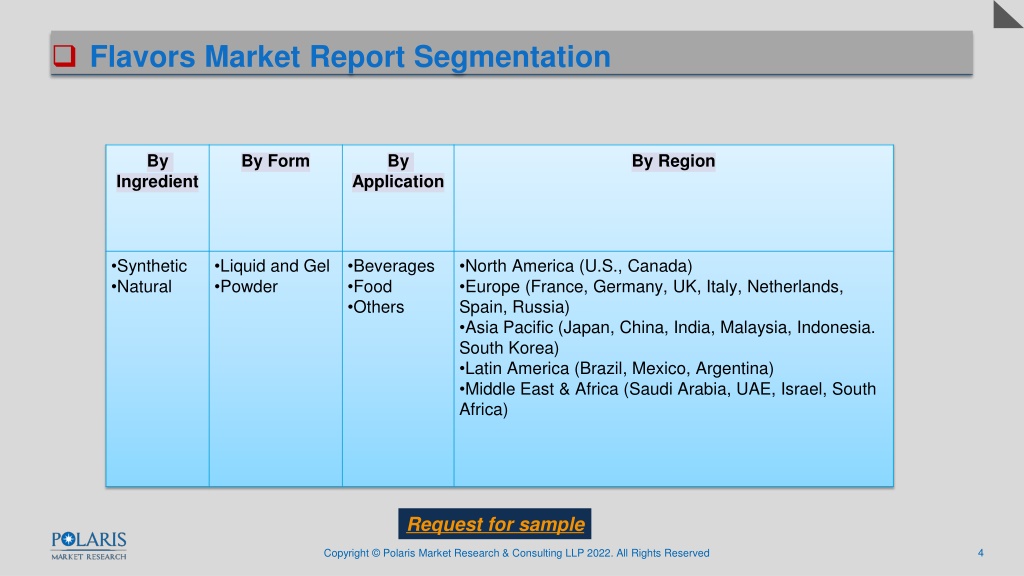The width and height of the screenshot is (1024, 576).
Task: Click the Request for sample link
Action: pos(495,524)
